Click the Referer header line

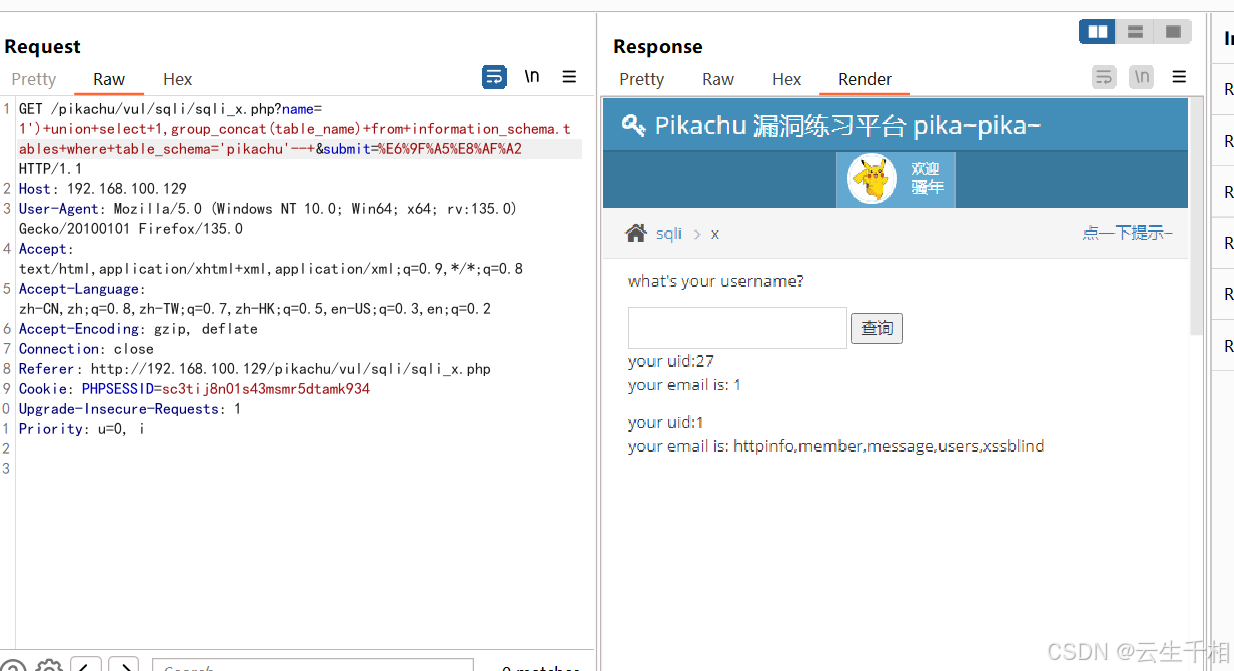point(255,368)
